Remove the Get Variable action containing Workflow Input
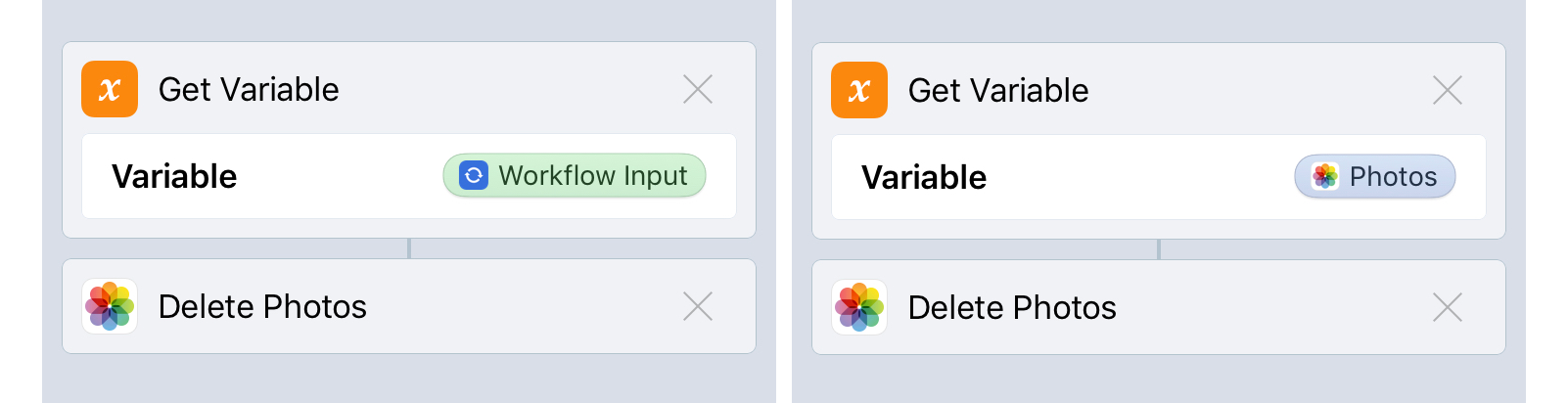The image size is (1568, 403). click(x=698, y=90)
